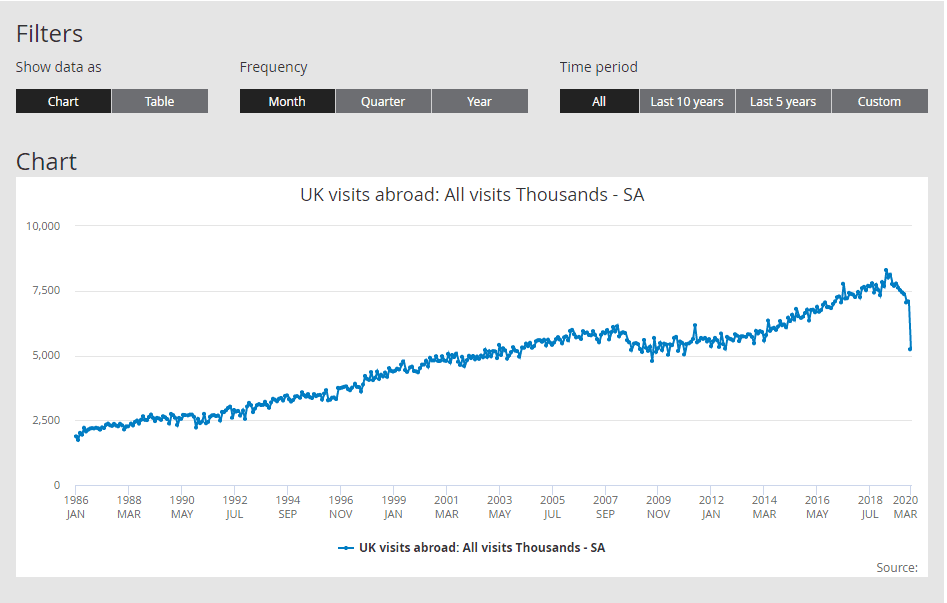Set frequency to Year
Image resolution: width=947 pixels, height=603 pixels.
click(x=479, y=101)
